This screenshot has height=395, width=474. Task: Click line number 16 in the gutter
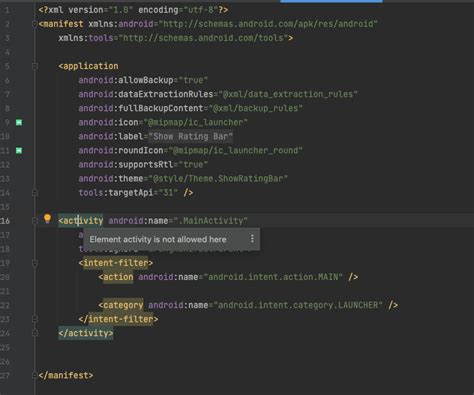pyautogui.click(x=5, y=221)
